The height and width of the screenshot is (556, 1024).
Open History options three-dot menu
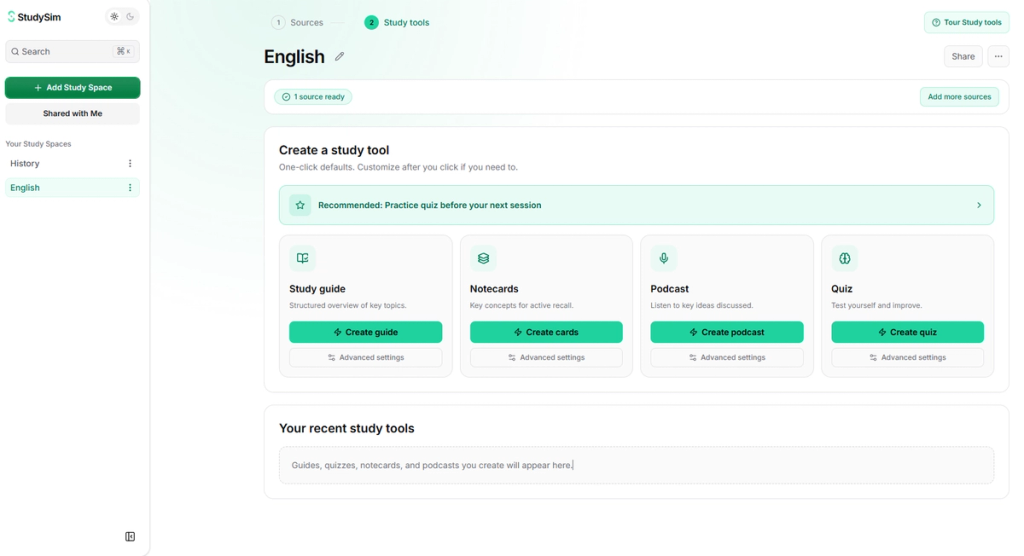tap(130, 163)
